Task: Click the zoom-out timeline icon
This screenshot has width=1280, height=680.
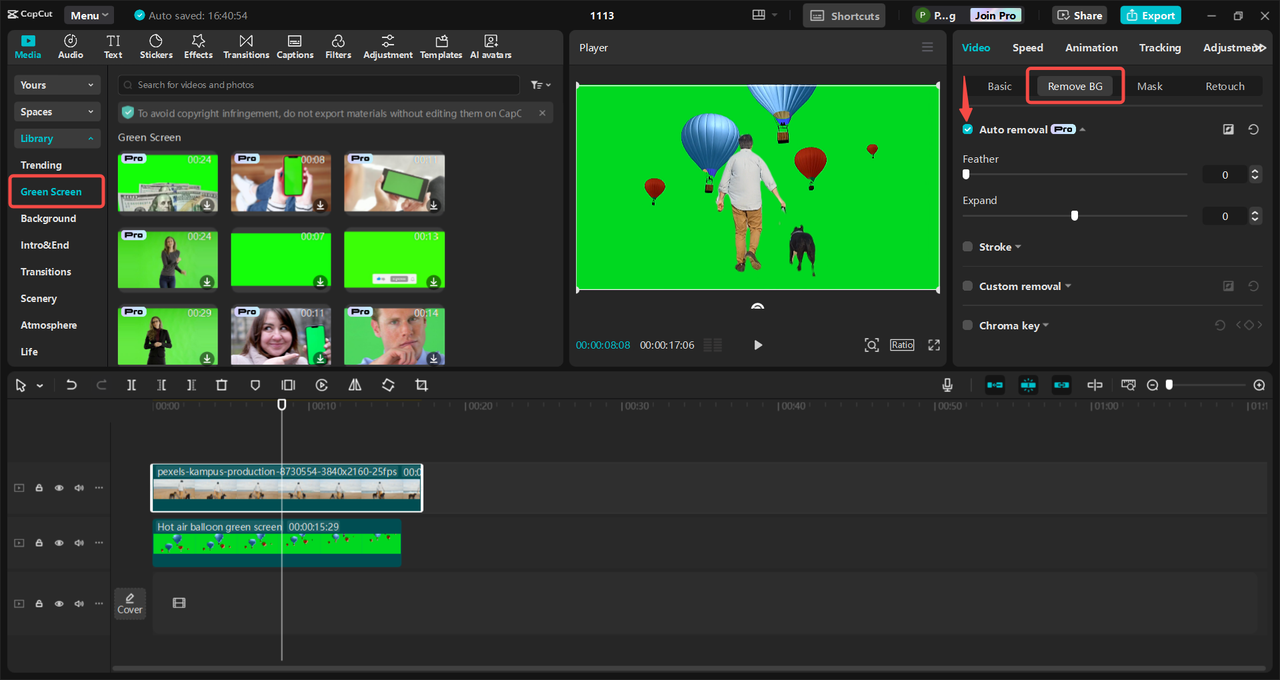Action: pos(1152,385)
